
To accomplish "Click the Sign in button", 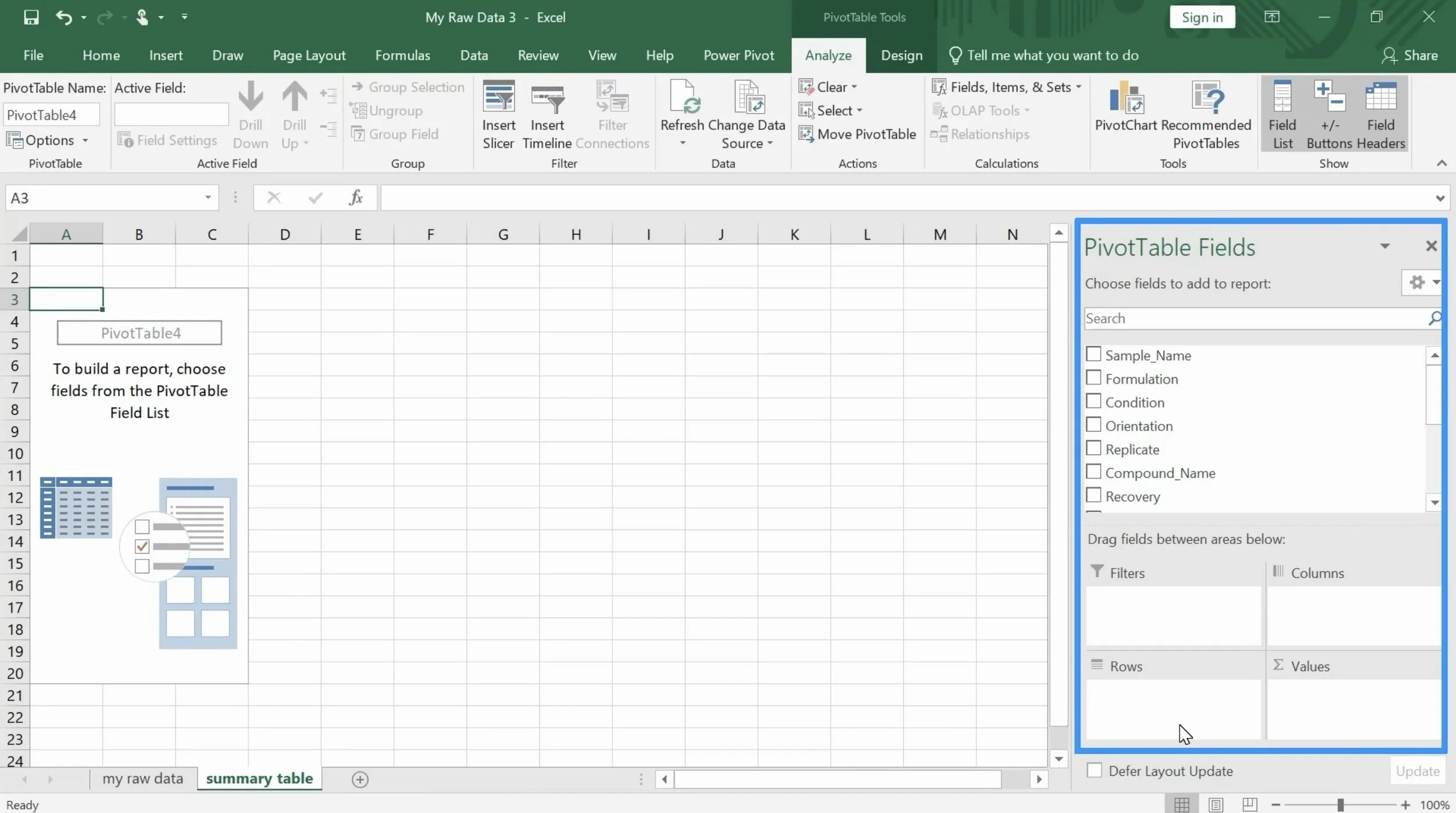I will pos(1201,17).
